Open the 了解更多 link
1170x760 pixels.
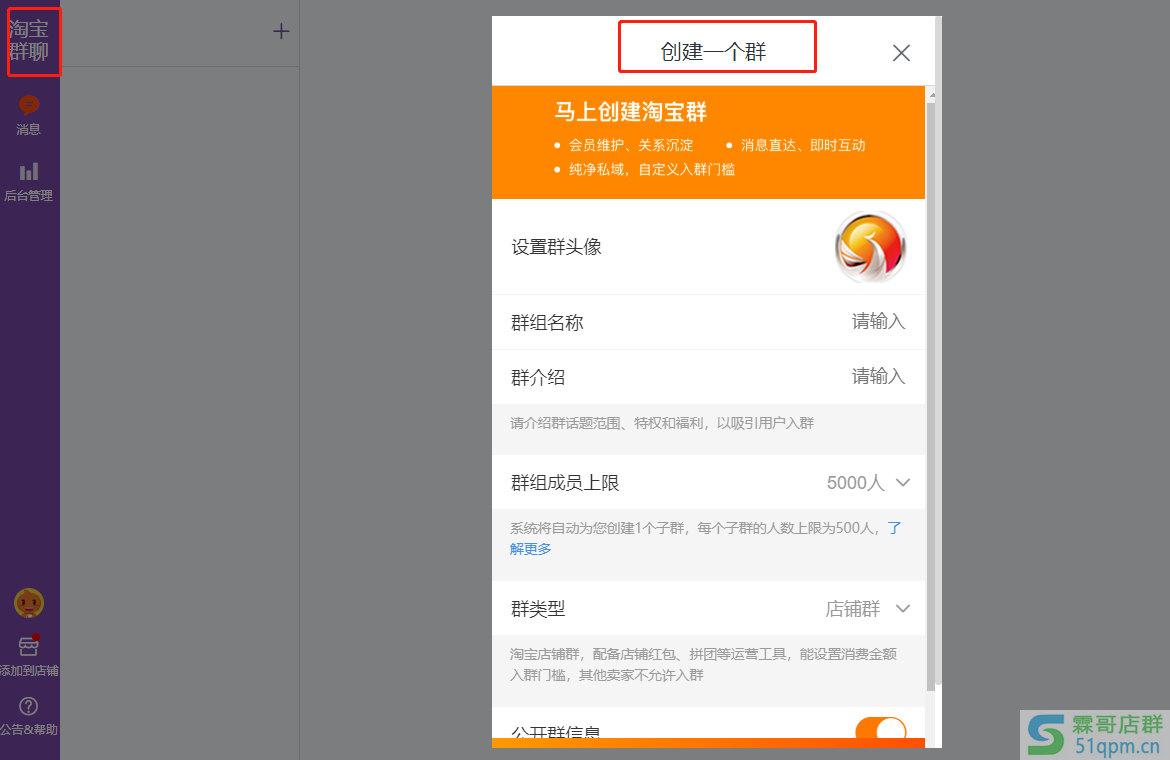click(530, 549)
